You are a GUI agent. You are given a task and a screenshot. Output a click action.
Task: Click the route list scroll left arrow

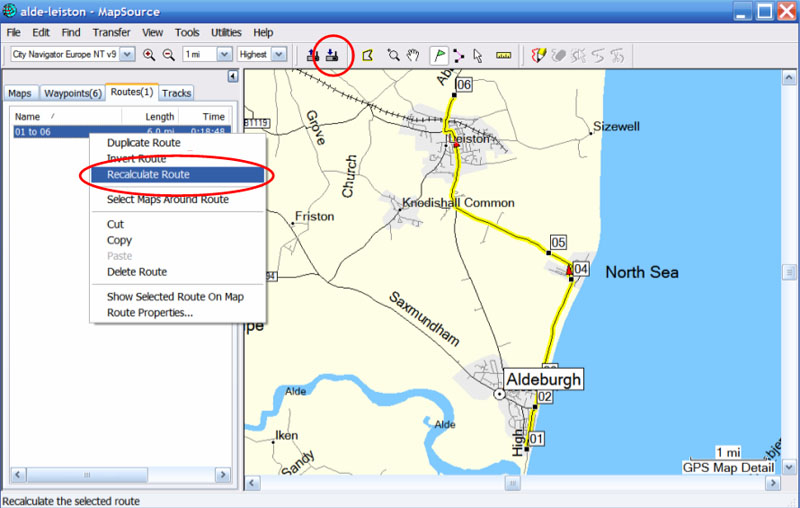click(x=18, y=475)
